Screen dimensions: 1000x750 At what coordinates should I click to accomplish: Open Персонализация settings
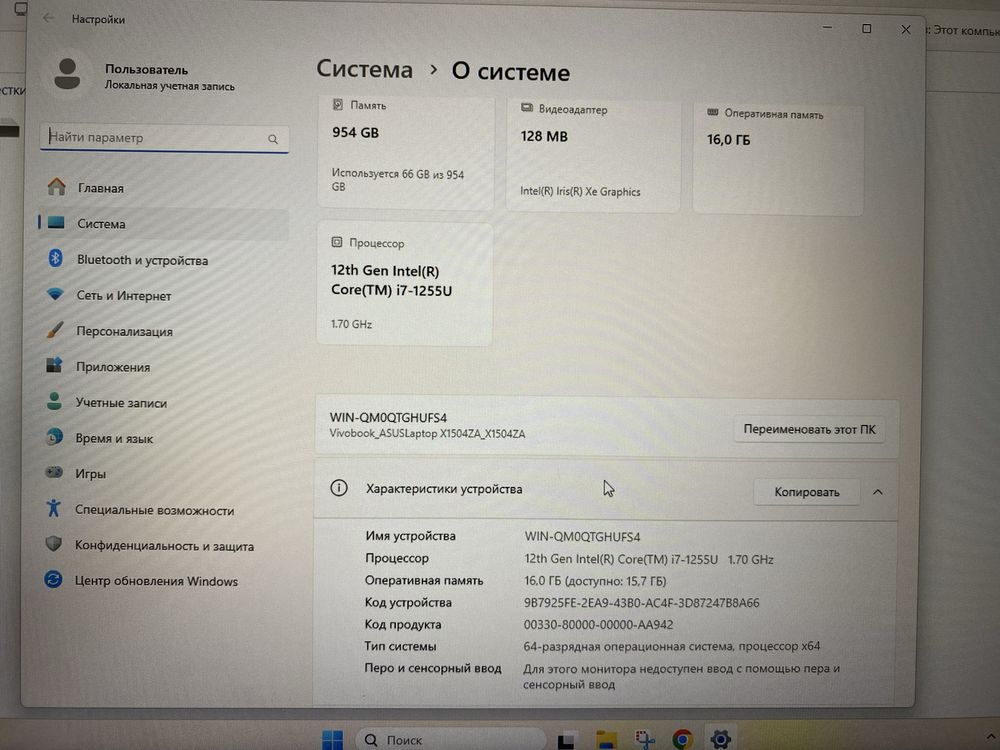pyautogui.click(x=164, y=331)
